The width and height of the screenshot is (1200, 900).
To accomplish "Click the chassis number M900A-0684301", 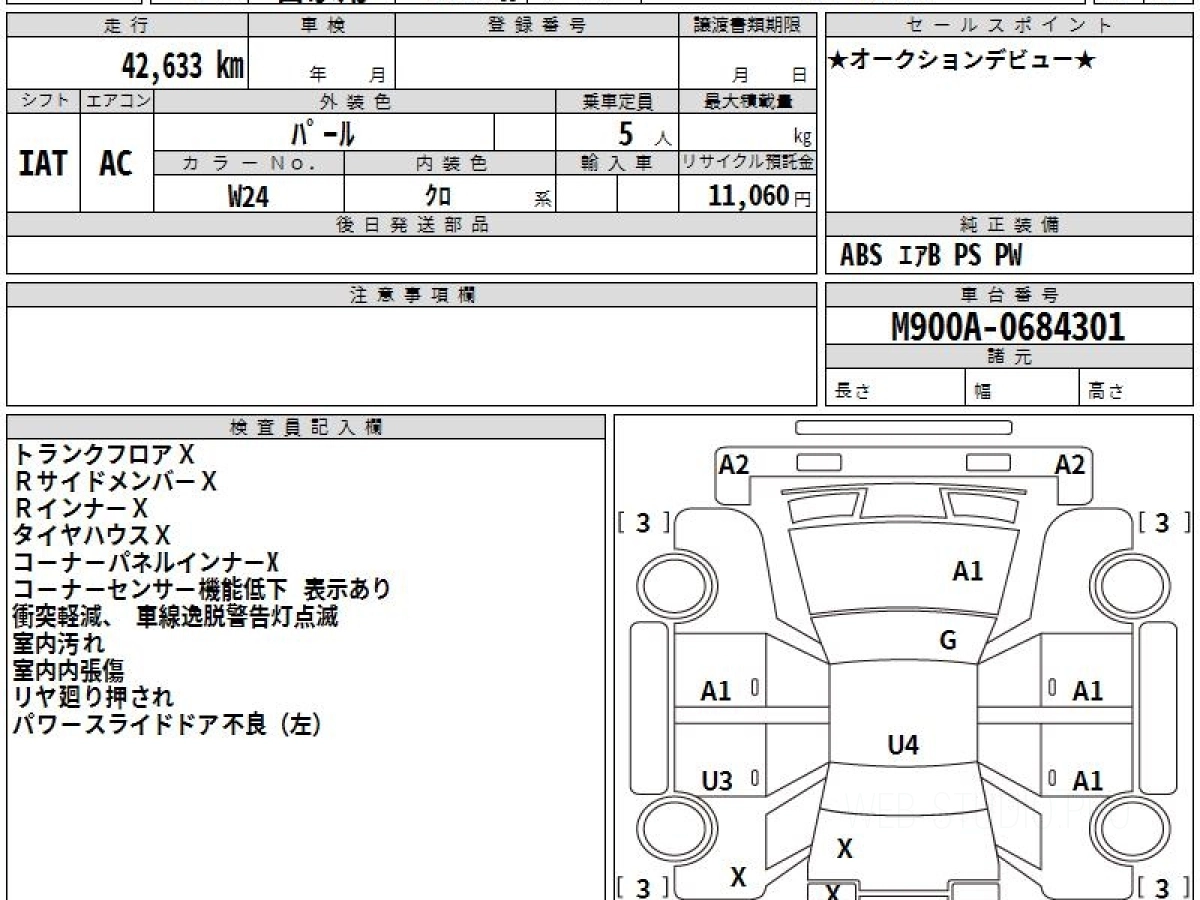I will tap(1008, 326).
